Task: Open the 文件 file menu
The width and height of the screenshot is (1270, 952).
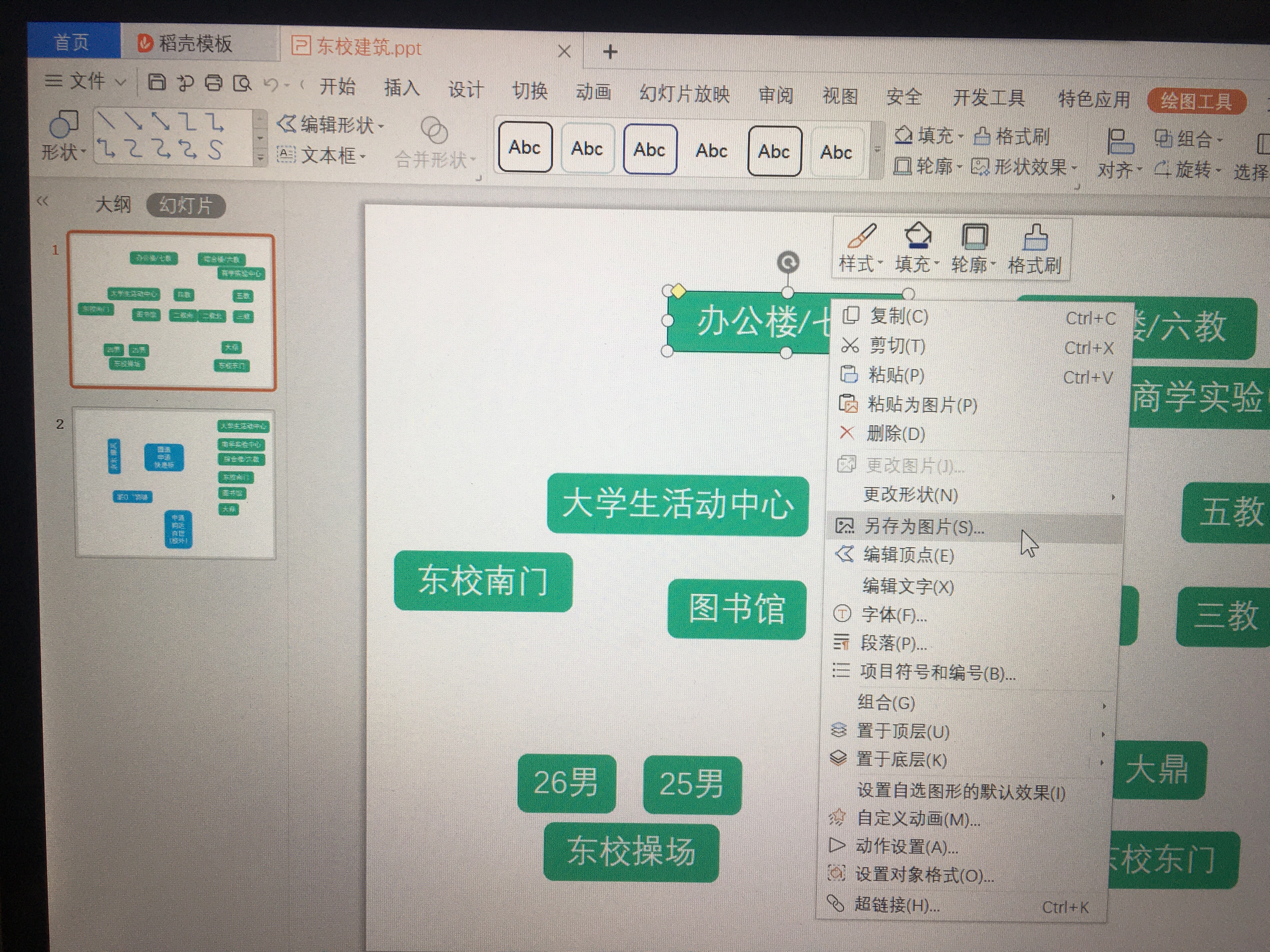Action: (x=85, y=81)
